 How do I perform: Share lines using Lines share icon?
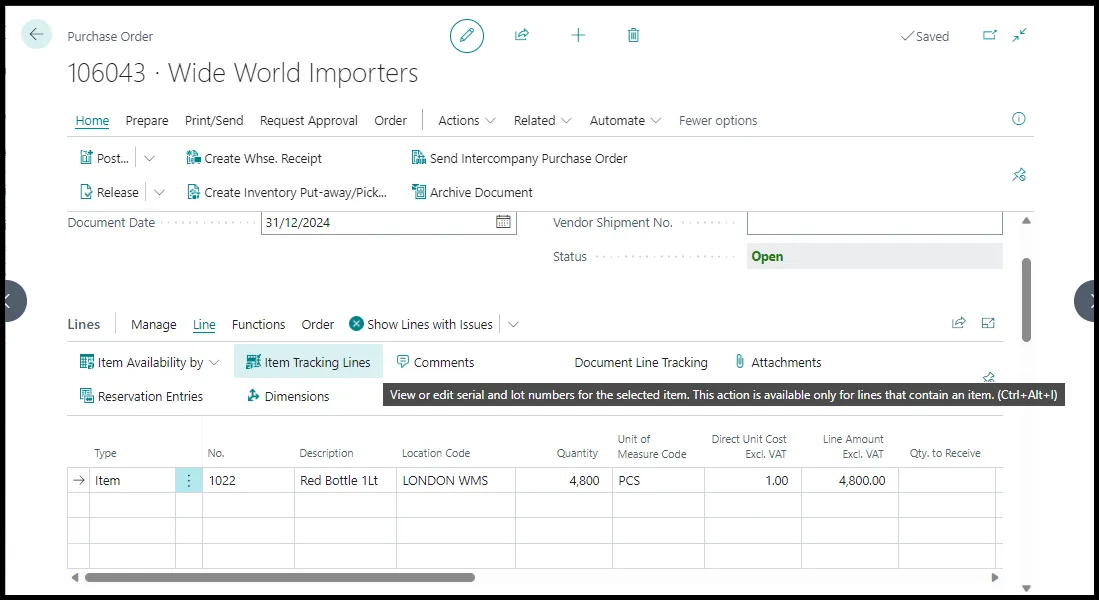(958, 323)
